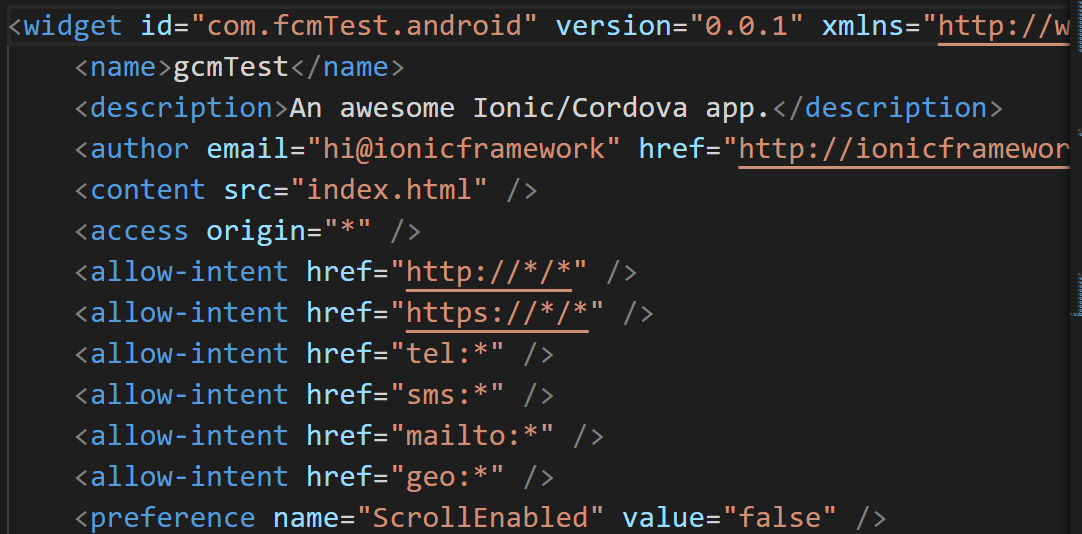This screenshot has width=1082, height=534.
Task: Click the access origin value "*"
Action: tap(348, 231)
